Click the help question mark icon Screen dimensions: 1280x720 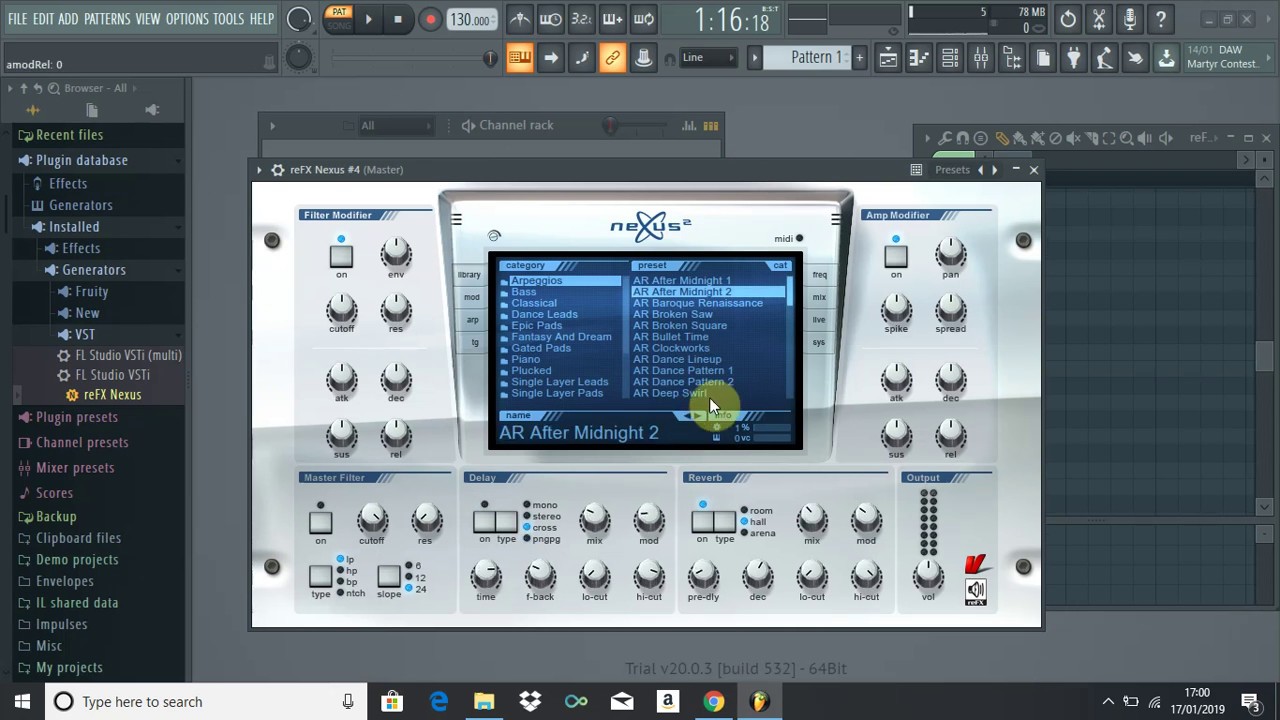[1161, 19]
